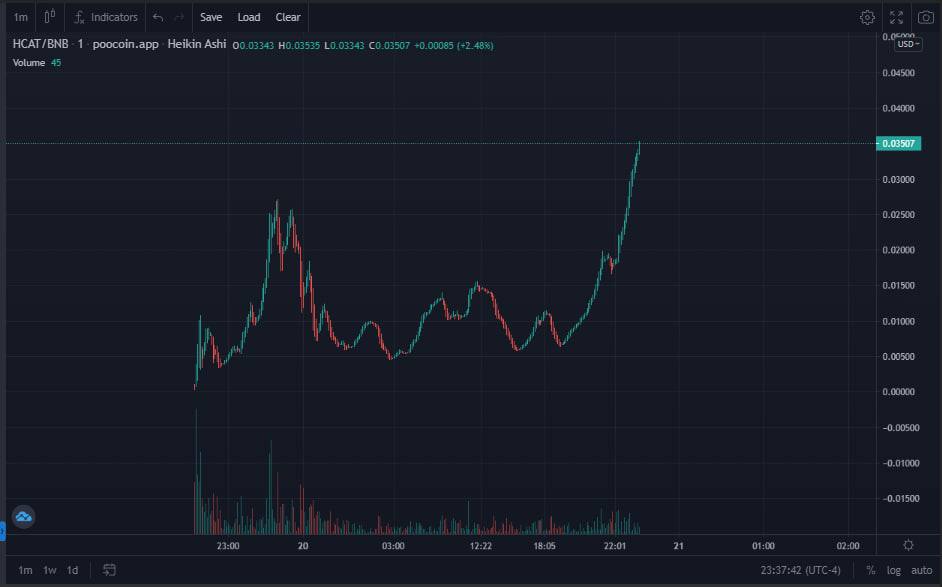Click the +0.00085 (+2.48%) change value
The width and height of the screenshot is (942, 587).
[454, 45]
